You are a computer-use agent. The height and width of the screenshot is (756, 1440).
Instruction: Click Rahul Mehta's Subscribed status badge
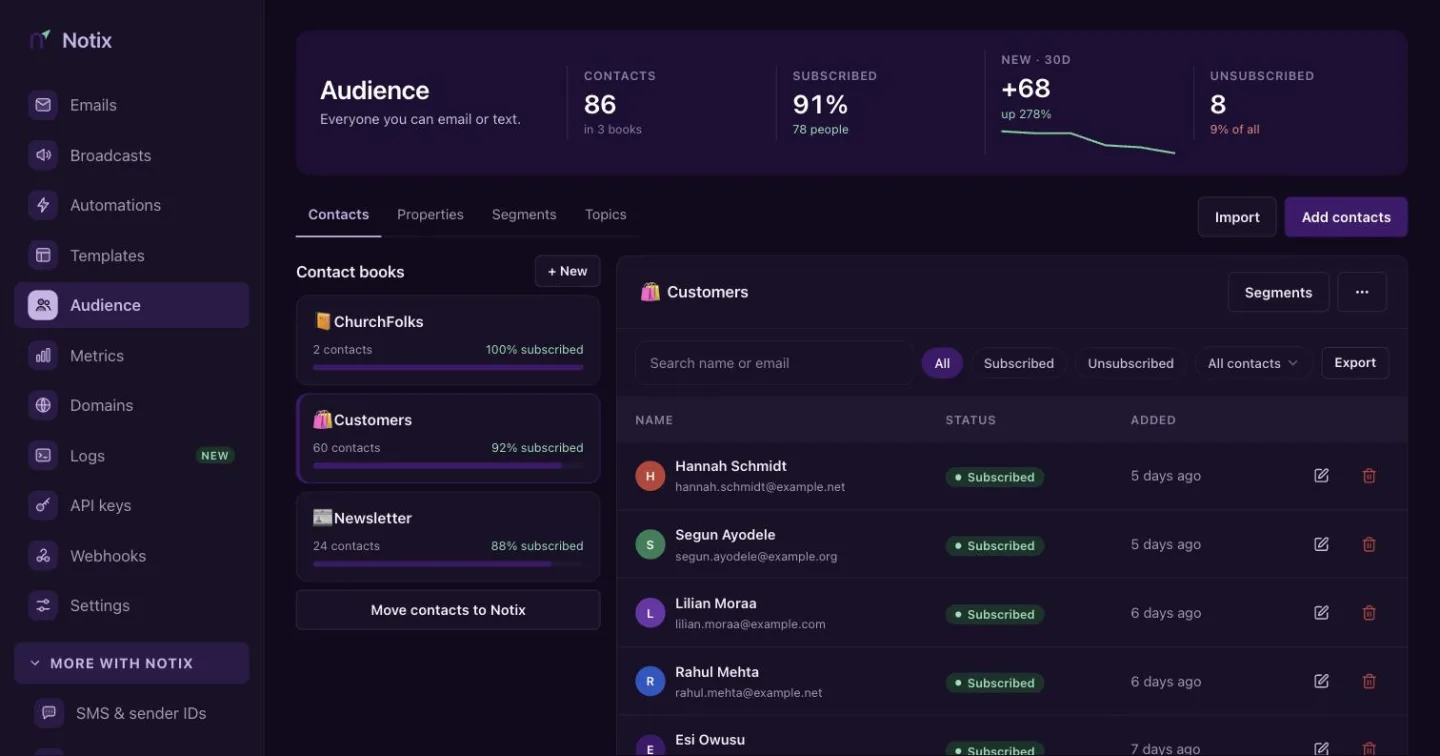(x=995, y=683)
